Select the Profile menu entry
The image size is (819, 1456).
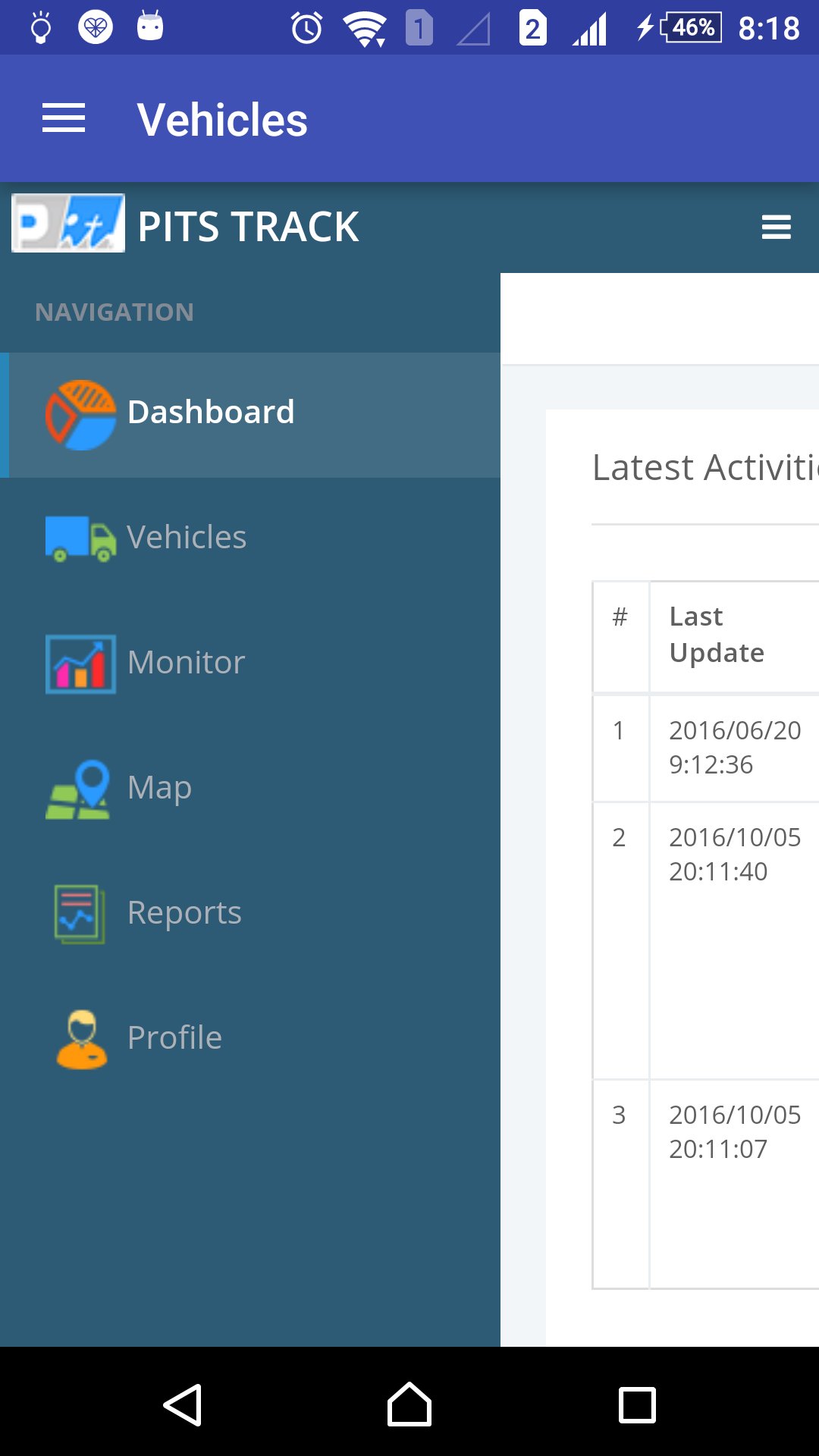(174, 1038)
